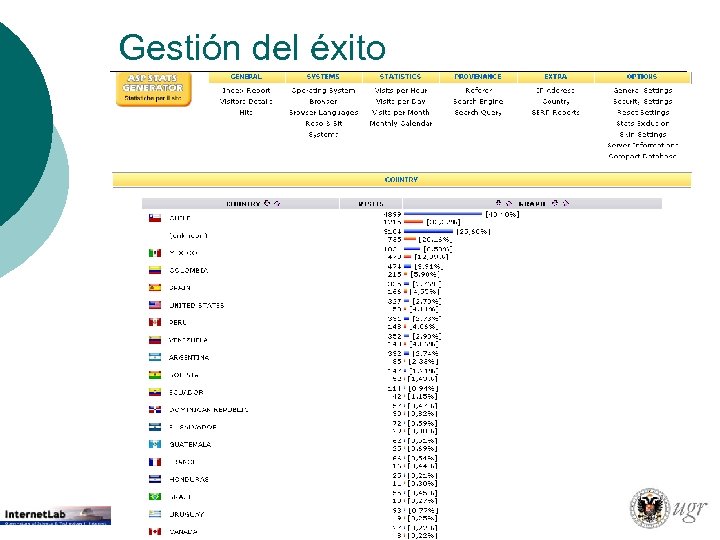Click the Colombia flag icon
The height and width of the screenshot is (540, 720).
click(x=155, y=270)
